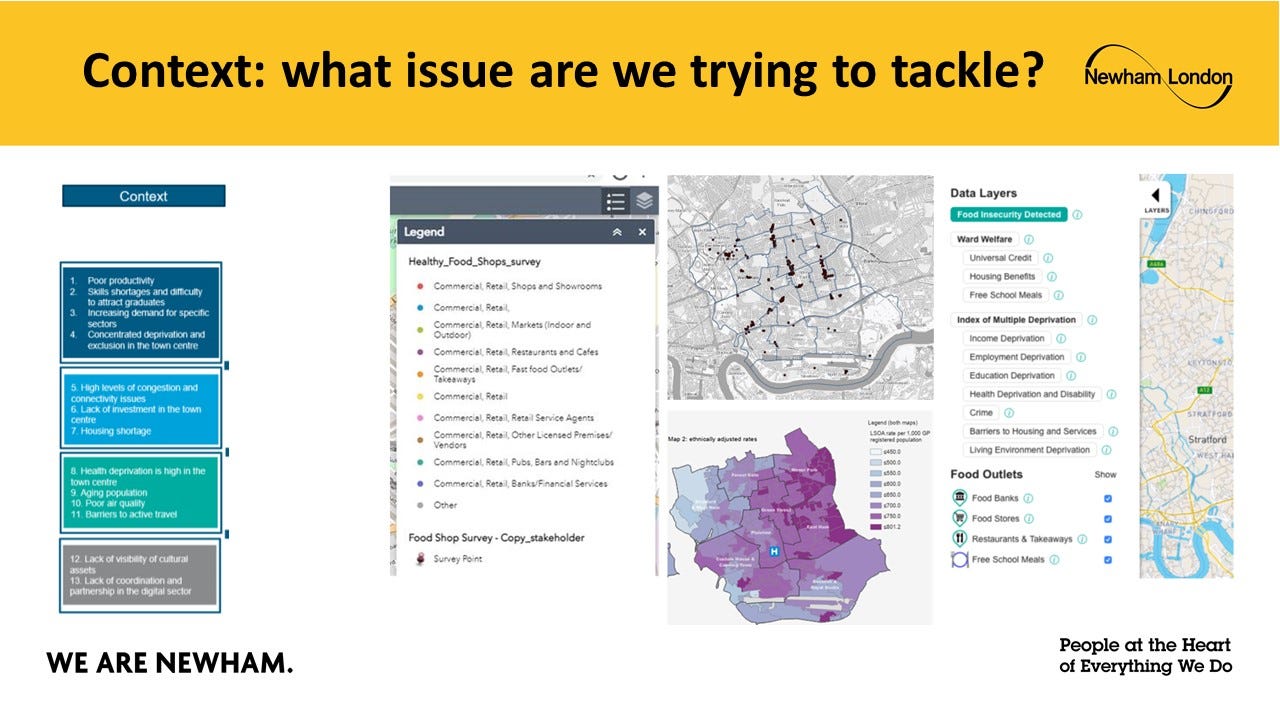Screen dimensions: 1280x720
Task: Click purple dot for Restaurants and Cafes
Action: coord(419,352)
